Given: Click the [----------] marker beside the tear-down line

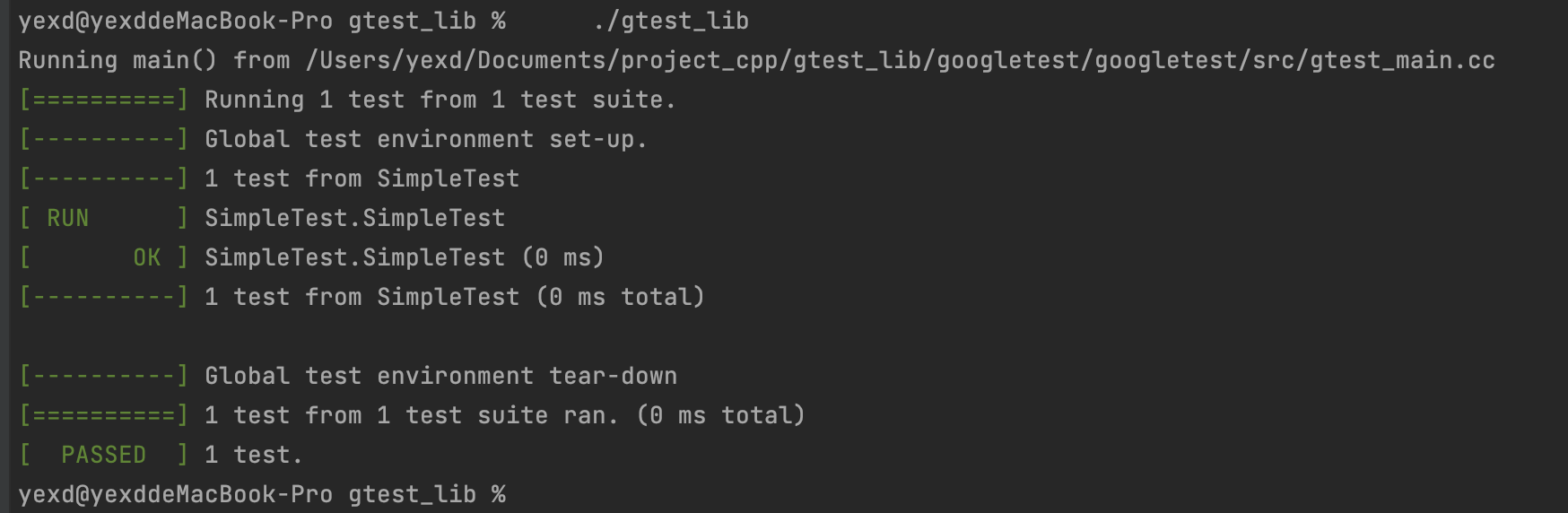Looking at the screenshot, I should (x=104, y=376).
